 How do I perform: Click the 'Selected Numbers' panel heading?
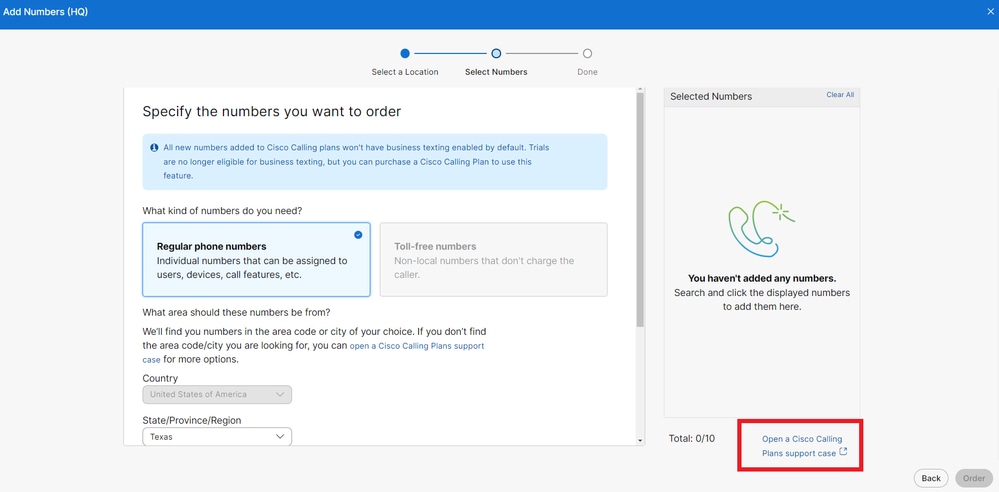click(711, 96)
